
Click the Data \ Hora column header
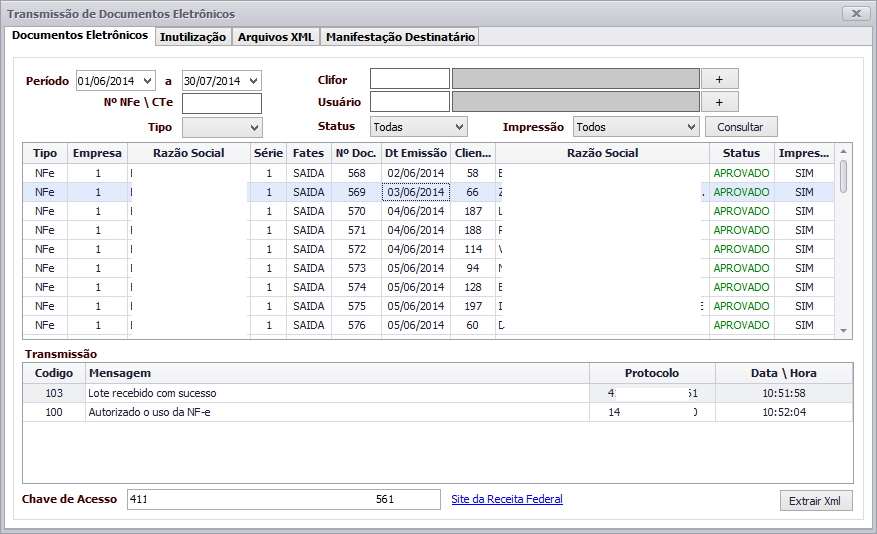pos(784,374)
